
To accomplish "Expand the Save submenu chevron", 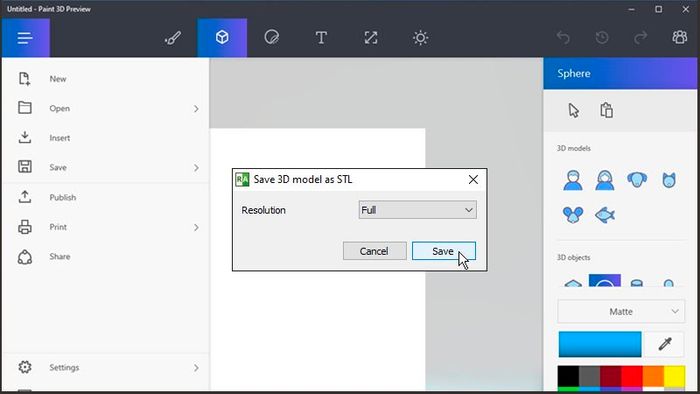I will [196, 168].
